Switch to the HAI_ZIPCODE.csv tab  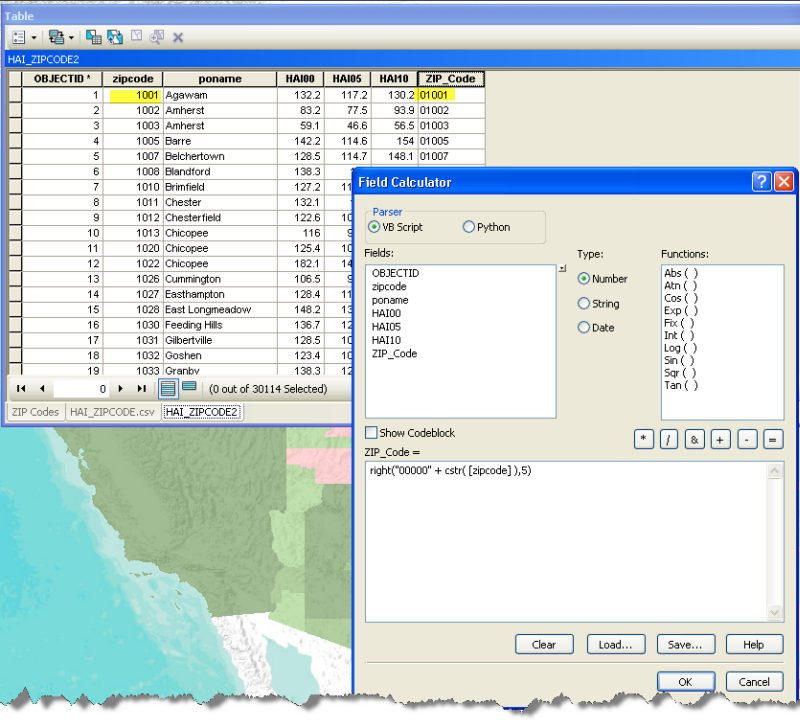pos(112,412)
